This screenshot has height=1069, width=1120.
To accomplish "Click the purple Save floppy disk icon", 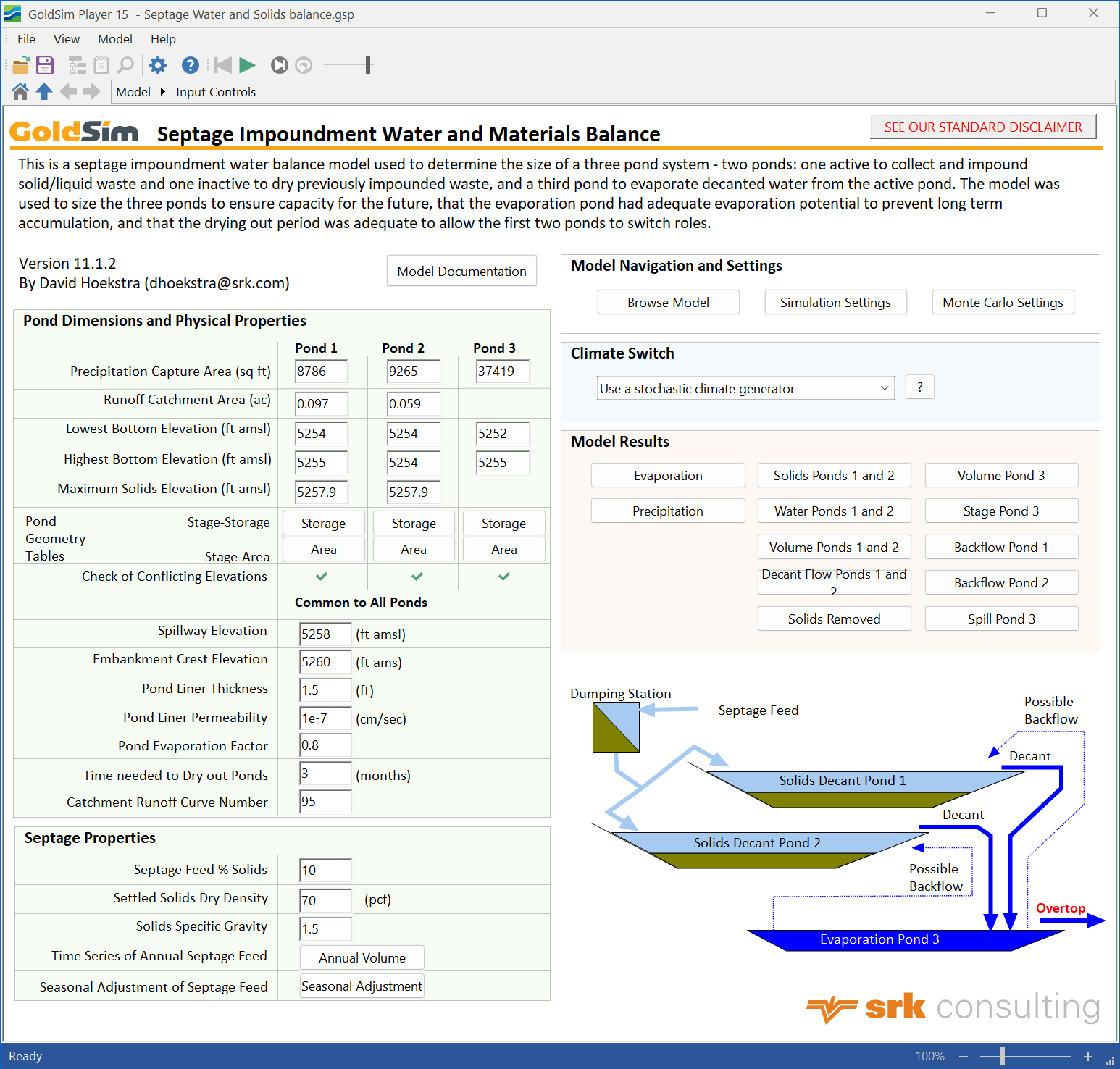I will click(x=45, y=65).
